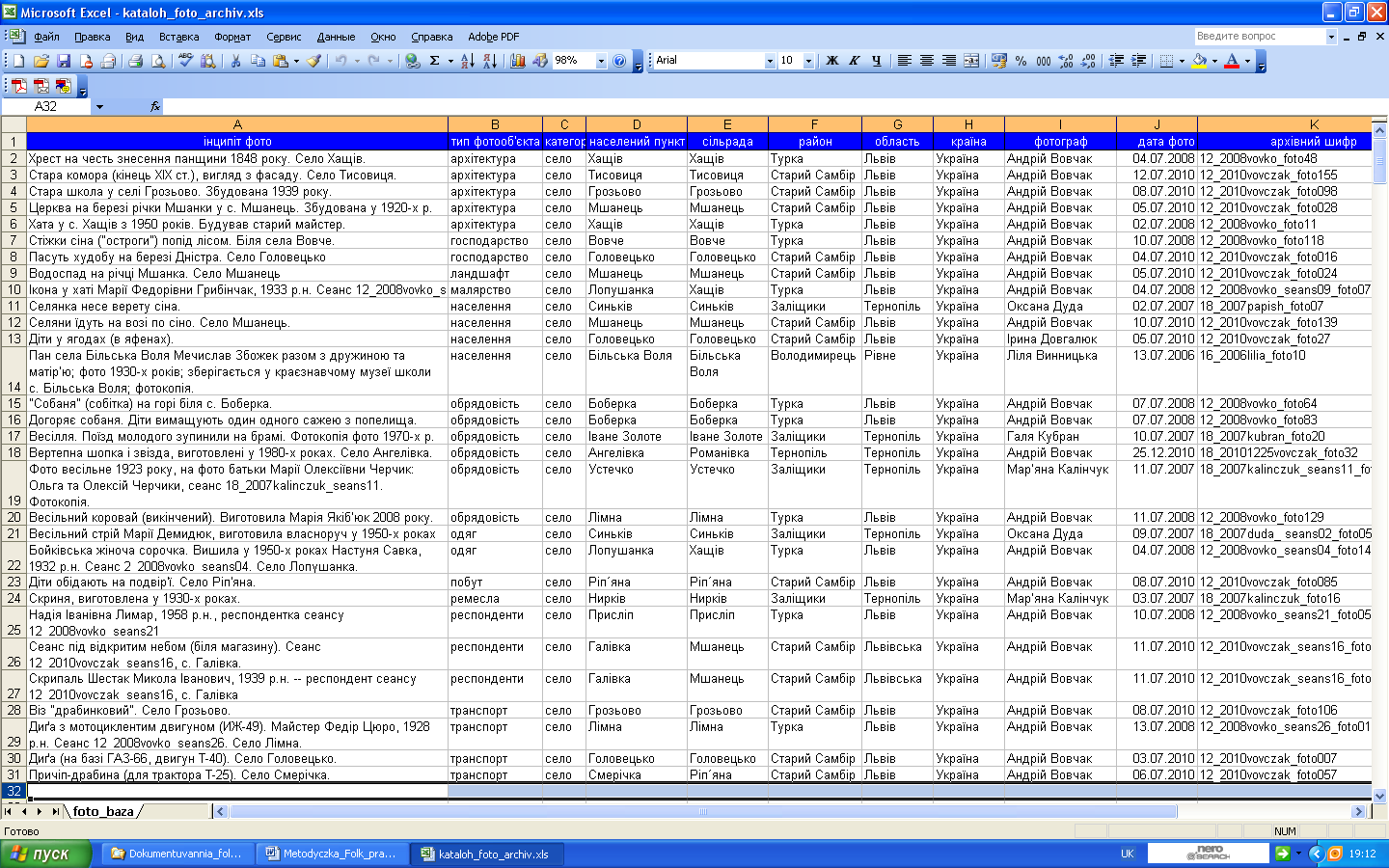
Task: Launch the Chart Wizard
Action: (x=518, y=61)
